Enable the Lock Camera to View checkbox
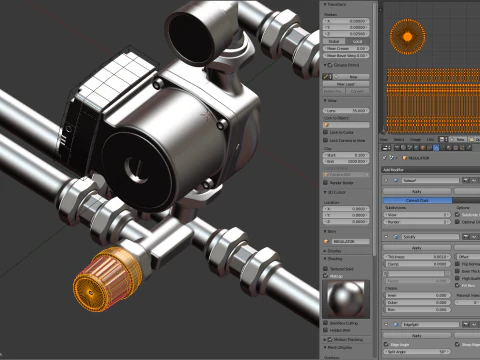 (326, 140)
